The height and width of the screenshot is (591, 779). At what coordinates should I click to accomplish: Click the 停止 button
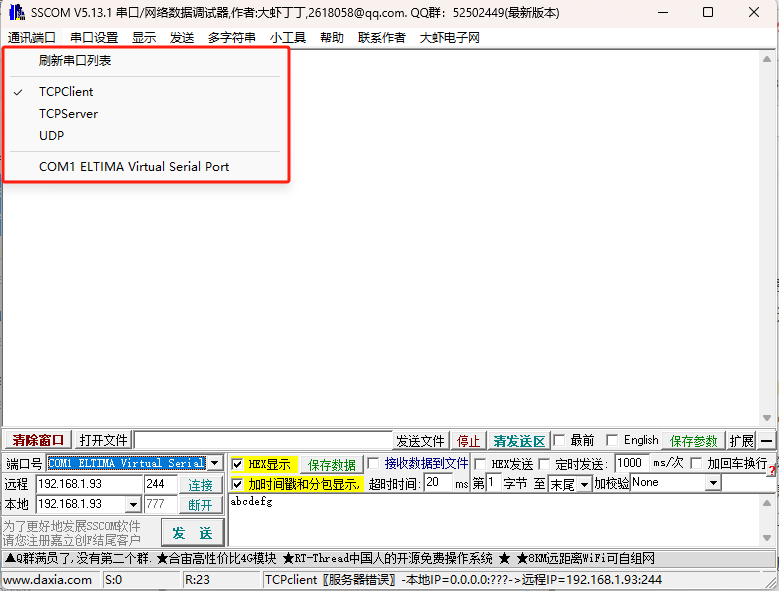point(468,441)
